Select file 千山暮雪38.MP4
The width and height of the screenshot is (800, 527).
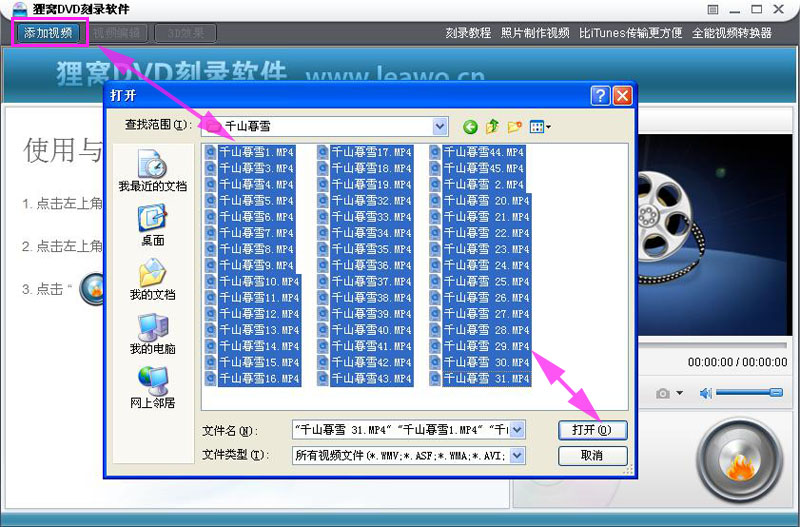371,298
